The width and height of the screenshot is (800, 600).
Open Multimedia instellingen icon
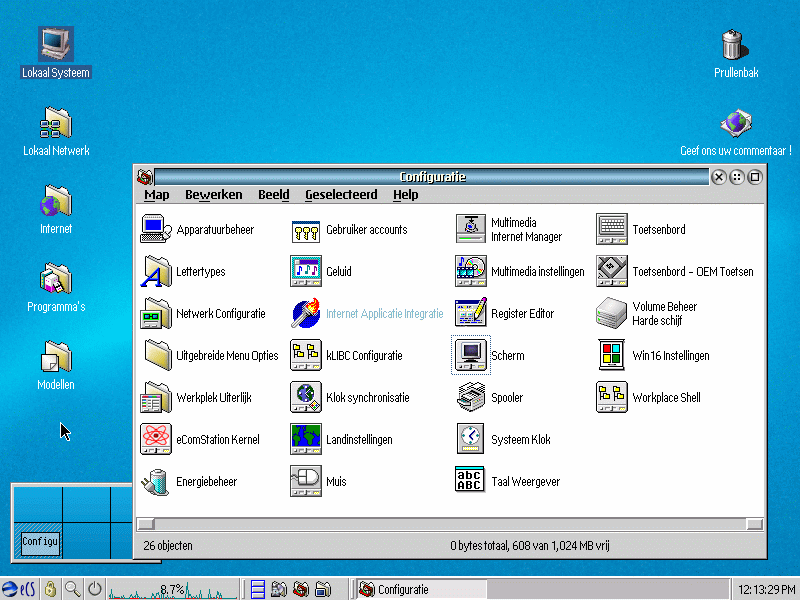tap(470, 271)
